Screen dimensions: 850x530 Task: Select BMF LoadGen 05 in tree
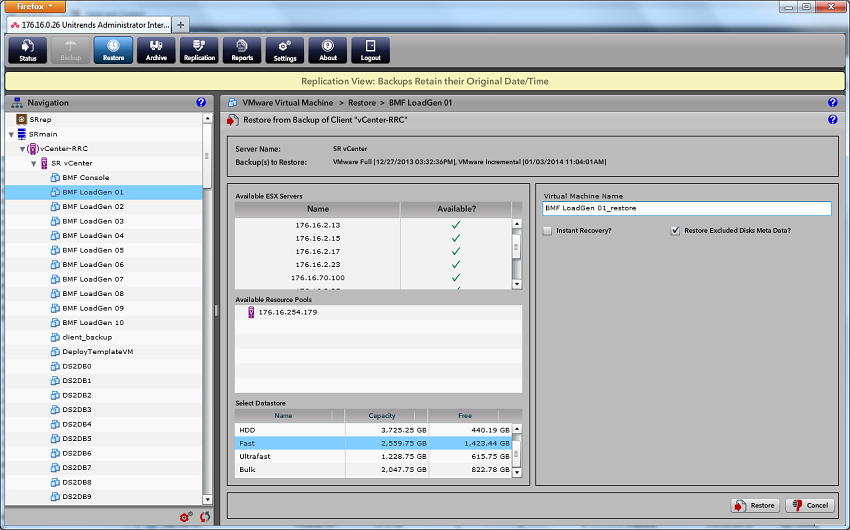tap(93, 250)
